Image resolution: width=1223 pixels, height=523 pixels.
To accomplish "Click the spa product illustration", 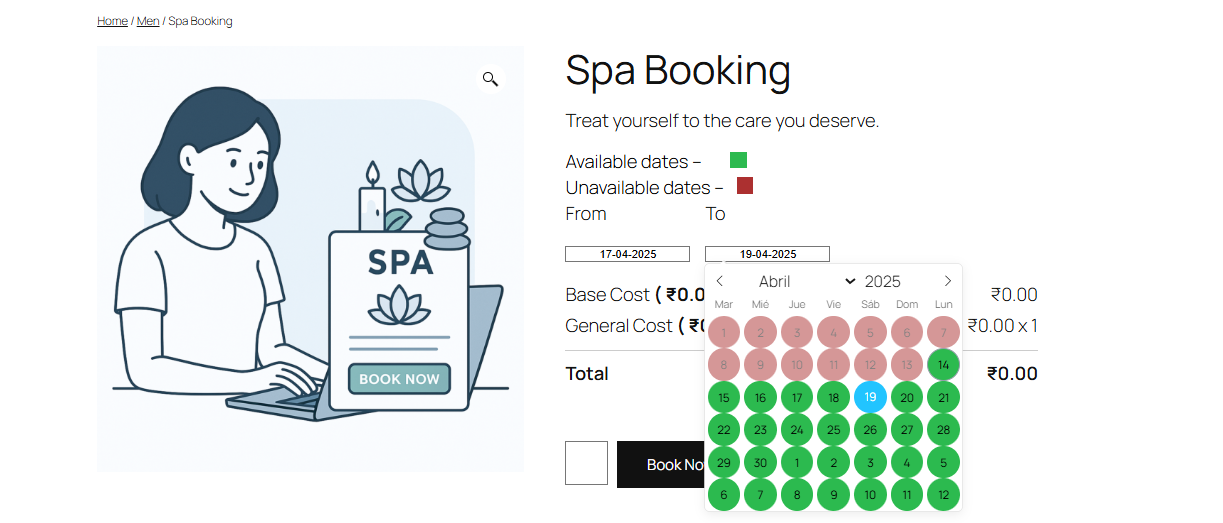I will pos(310,258).
